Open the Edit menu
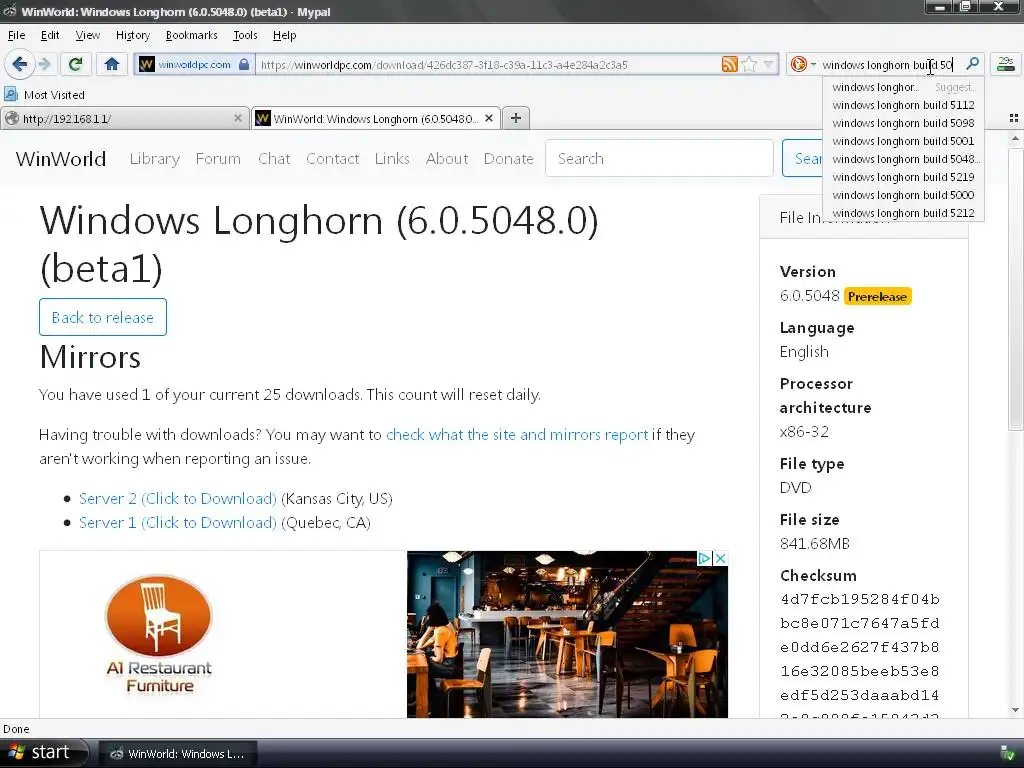 click(x=50, y=35)
